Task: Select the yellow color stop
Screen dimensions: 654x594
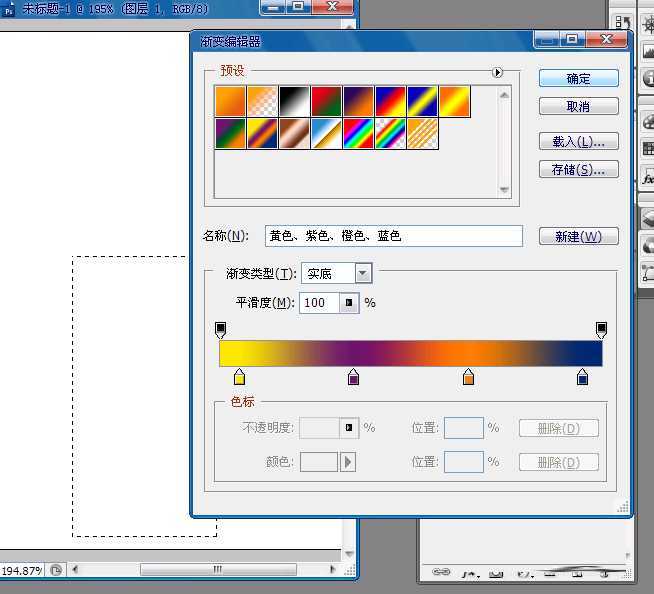Action: tap(239, 377)
